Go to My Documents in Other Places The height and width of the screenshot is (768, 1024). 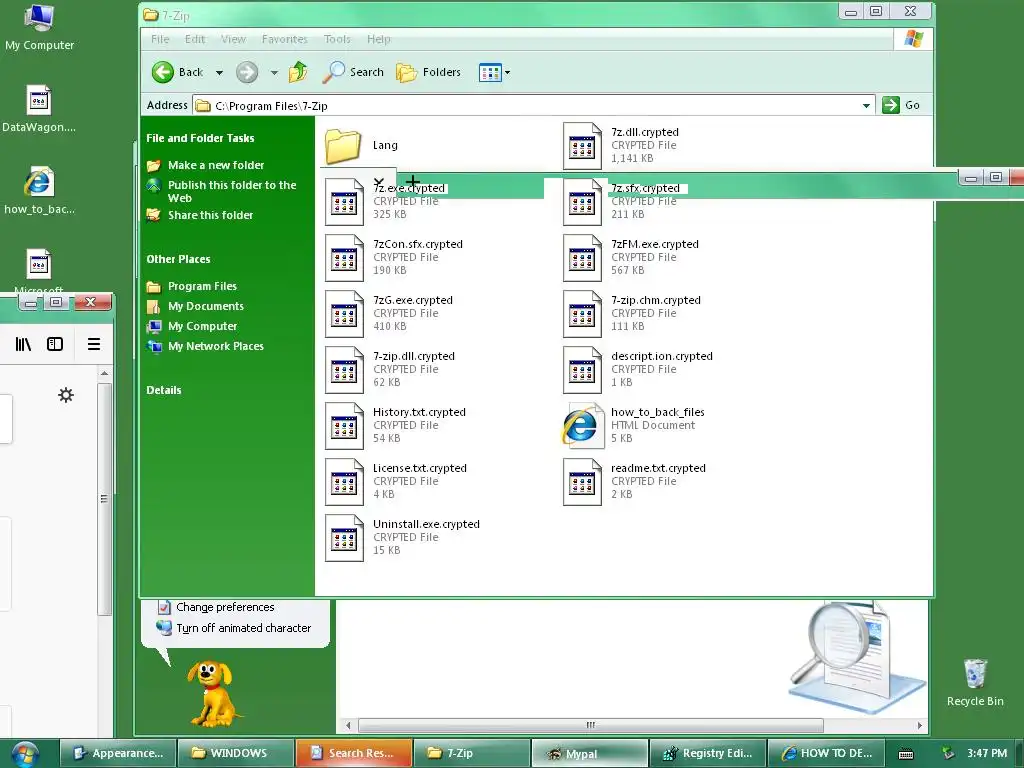pyautogui.click(x=206, y=306)
